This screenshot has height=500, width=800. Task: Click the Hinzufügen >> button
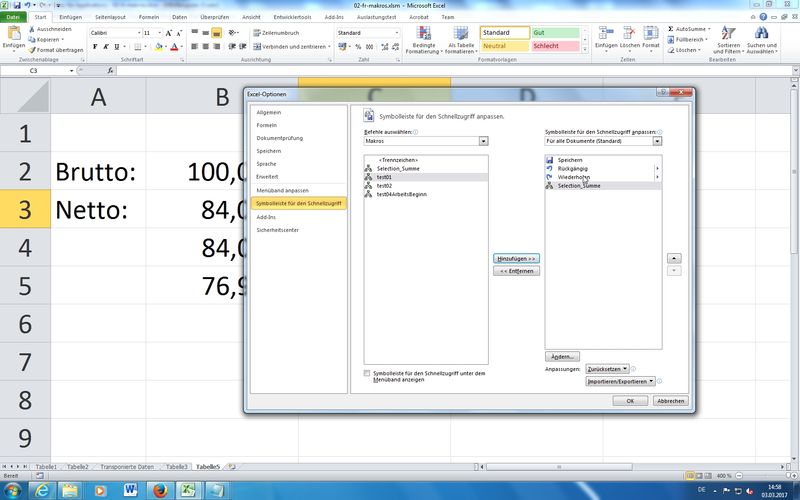coord(516,258)
